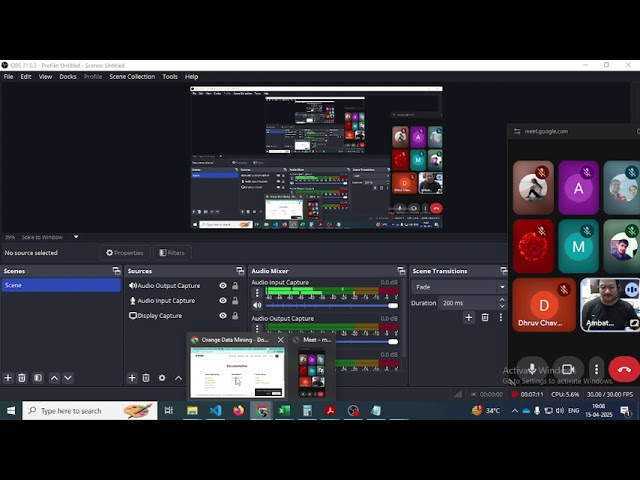Viewport: 640px width, 480px height.
Task: Add a scene transition with plus icon
Action: coord(469,318)
